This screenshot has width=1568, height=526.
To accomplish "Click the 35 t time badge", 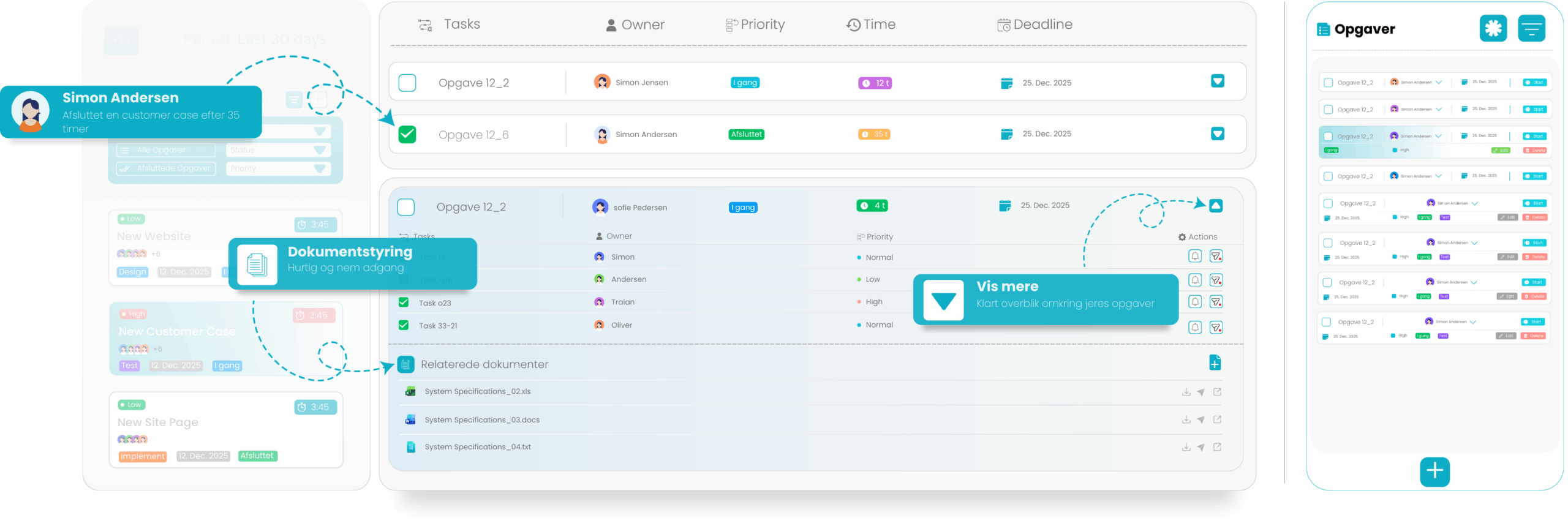I will point(874,134).
